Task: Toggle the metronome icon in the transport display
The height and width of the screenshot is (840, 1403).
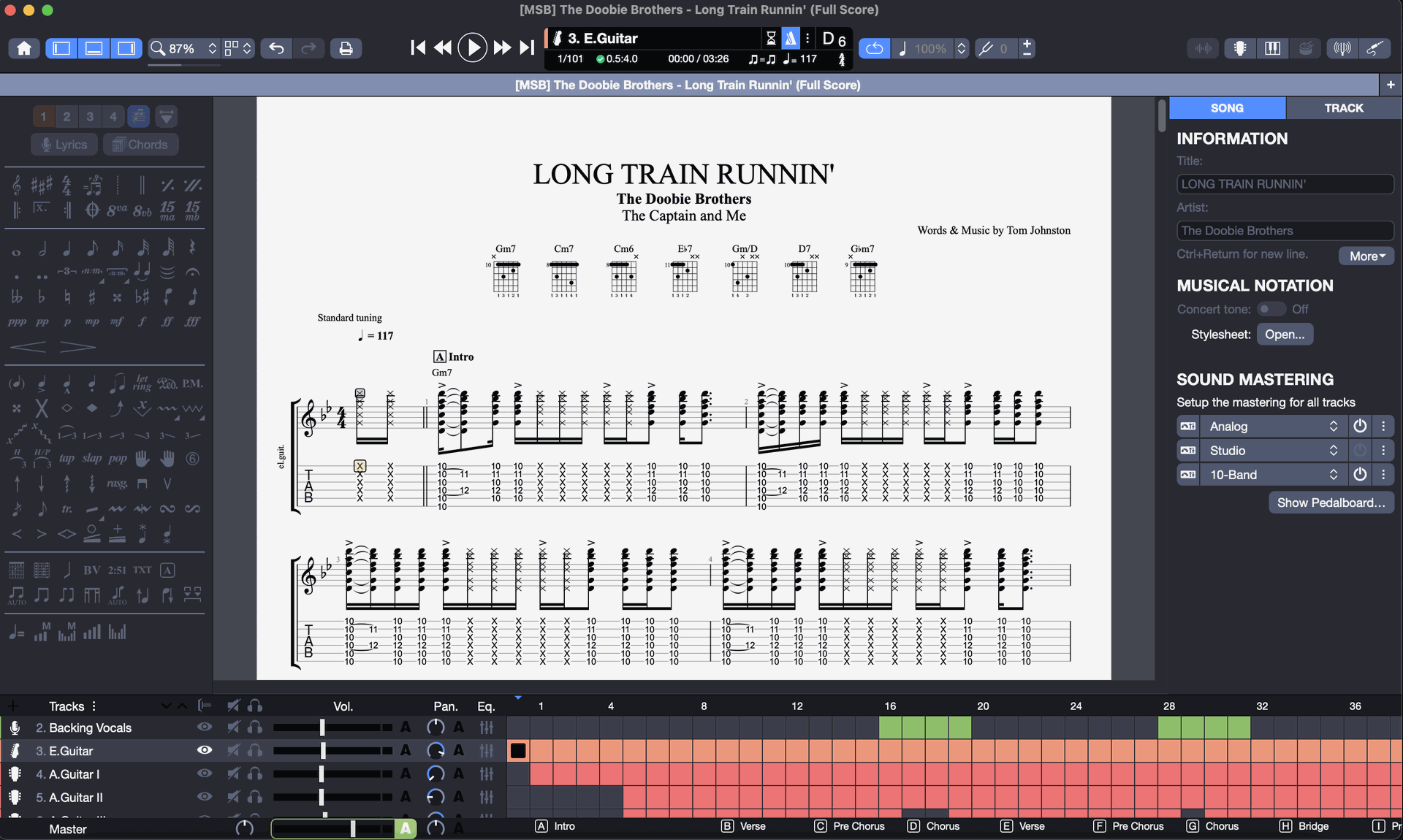Action: pos(790,38)
